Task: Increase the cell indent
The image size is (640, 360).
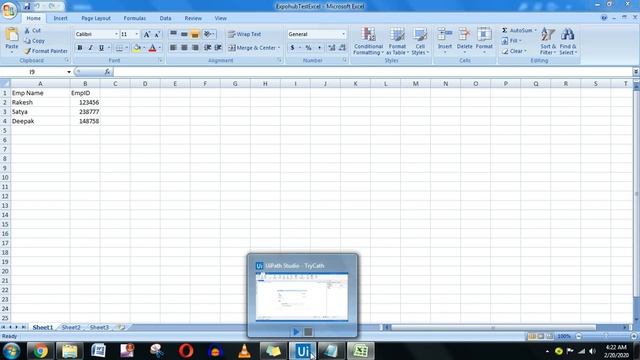Action: click(218, 48)
